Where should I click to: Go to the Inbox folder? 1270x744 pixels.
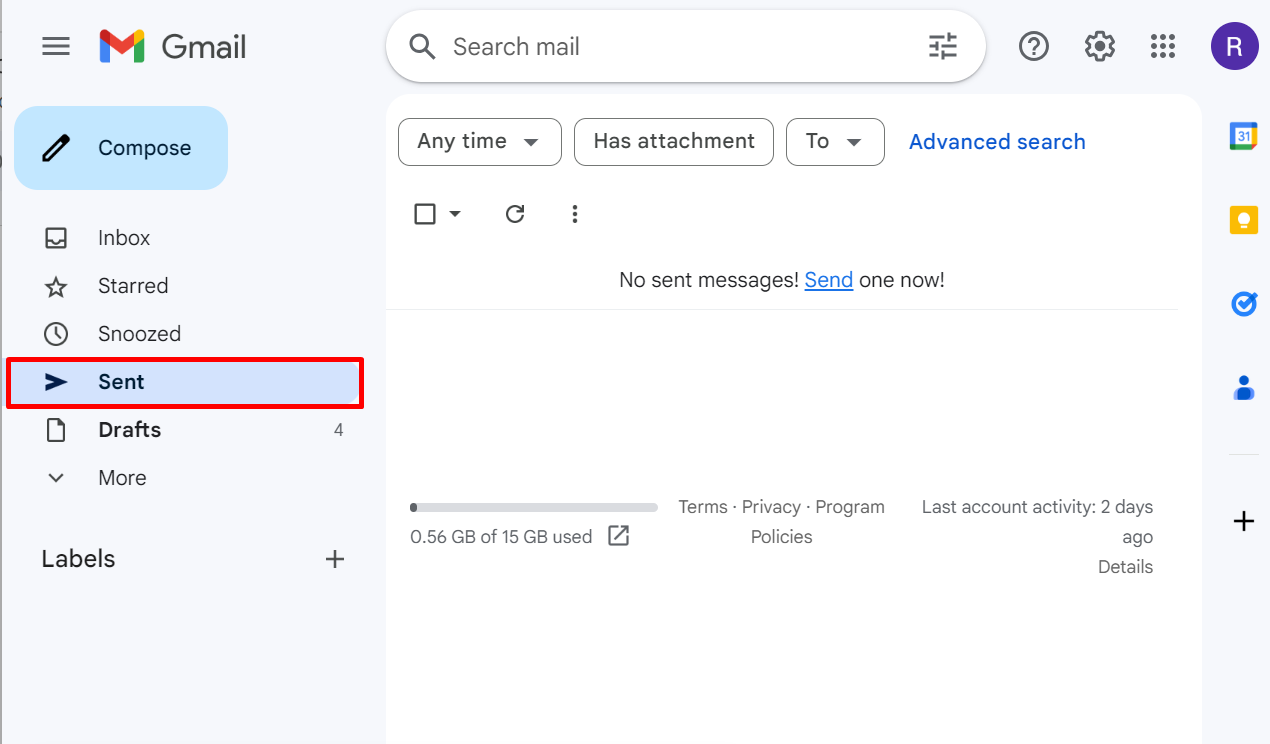(x=124, y=238)
